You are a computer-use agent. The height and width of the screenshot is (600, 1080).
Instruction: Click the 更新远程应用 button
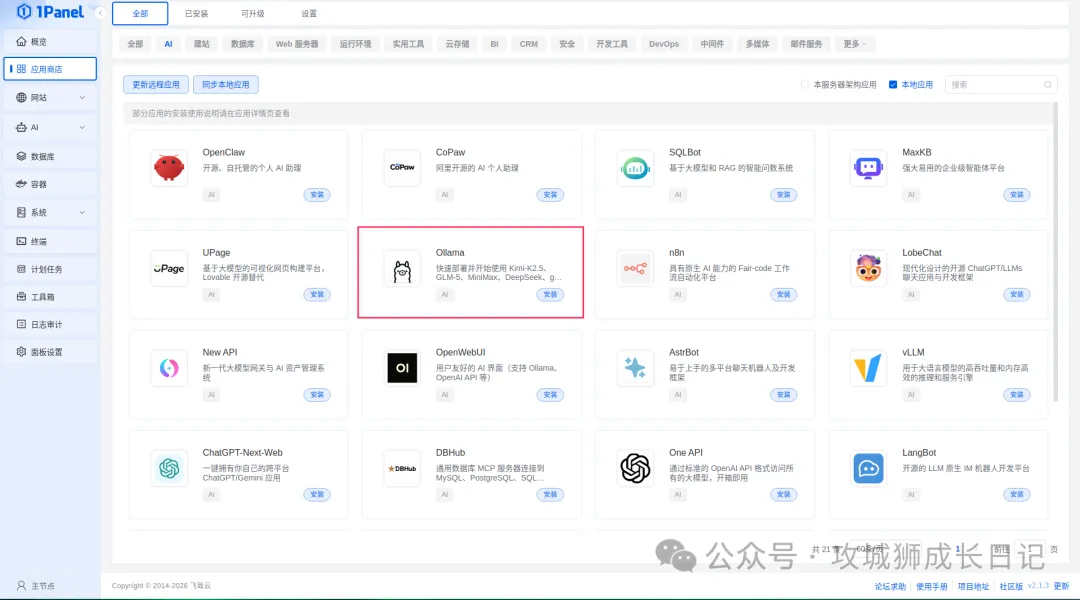click(155, 85)
